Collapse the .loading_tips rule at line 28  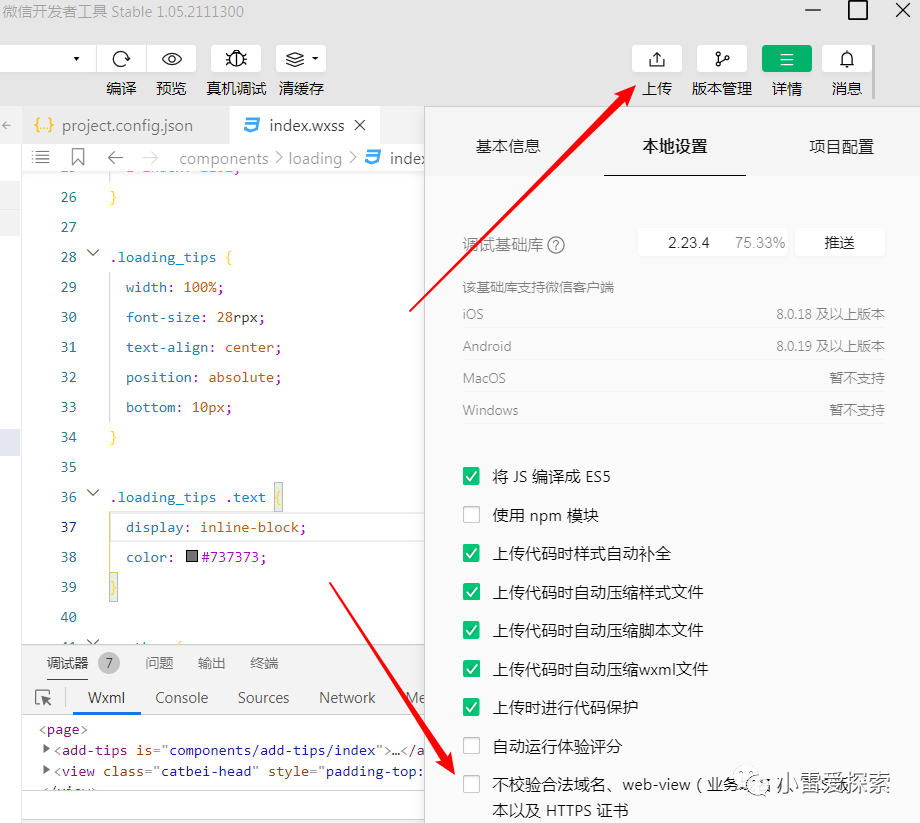point(93,256)
